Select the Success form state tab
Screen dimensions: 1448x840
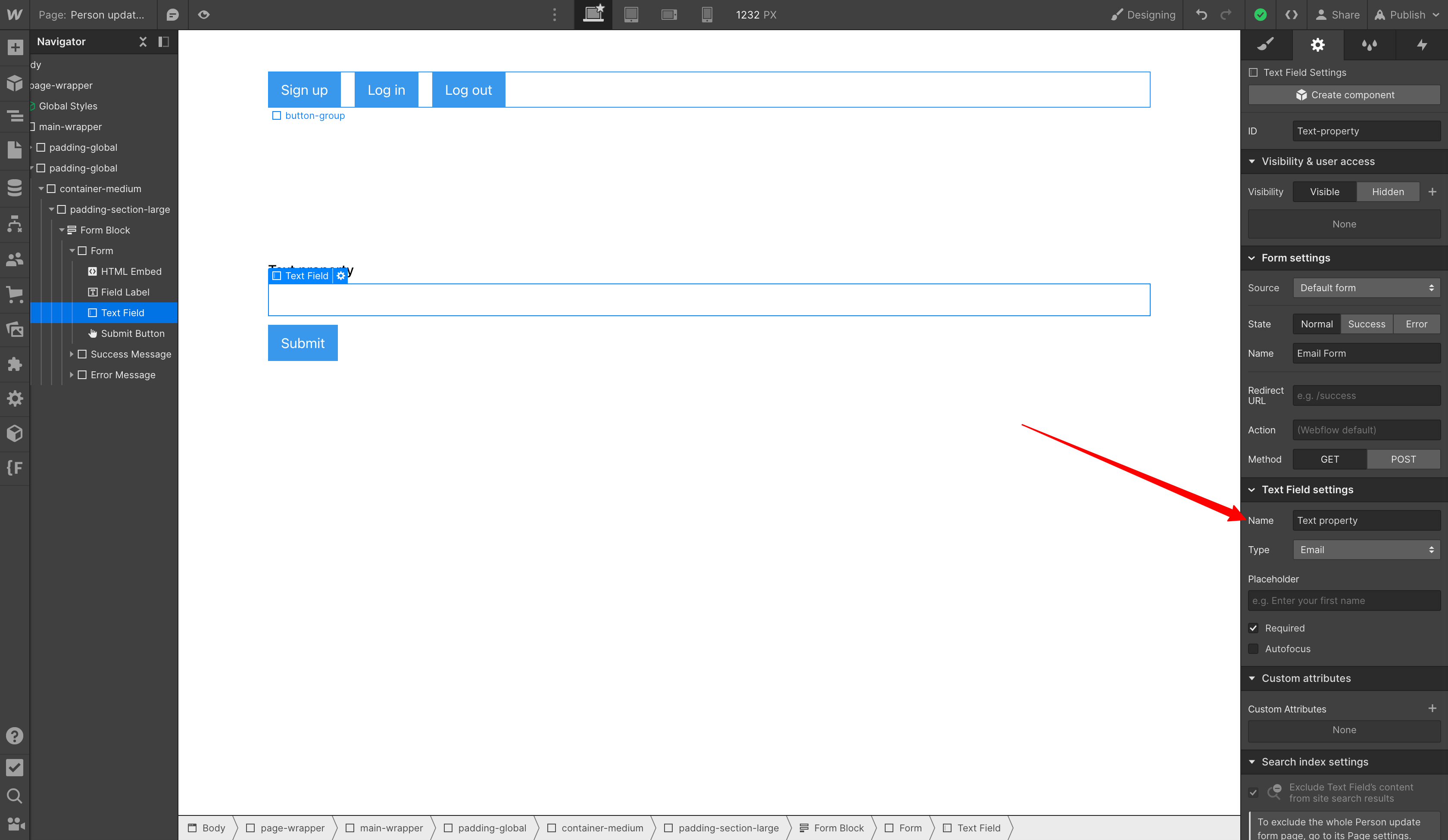coord(1366,324)
